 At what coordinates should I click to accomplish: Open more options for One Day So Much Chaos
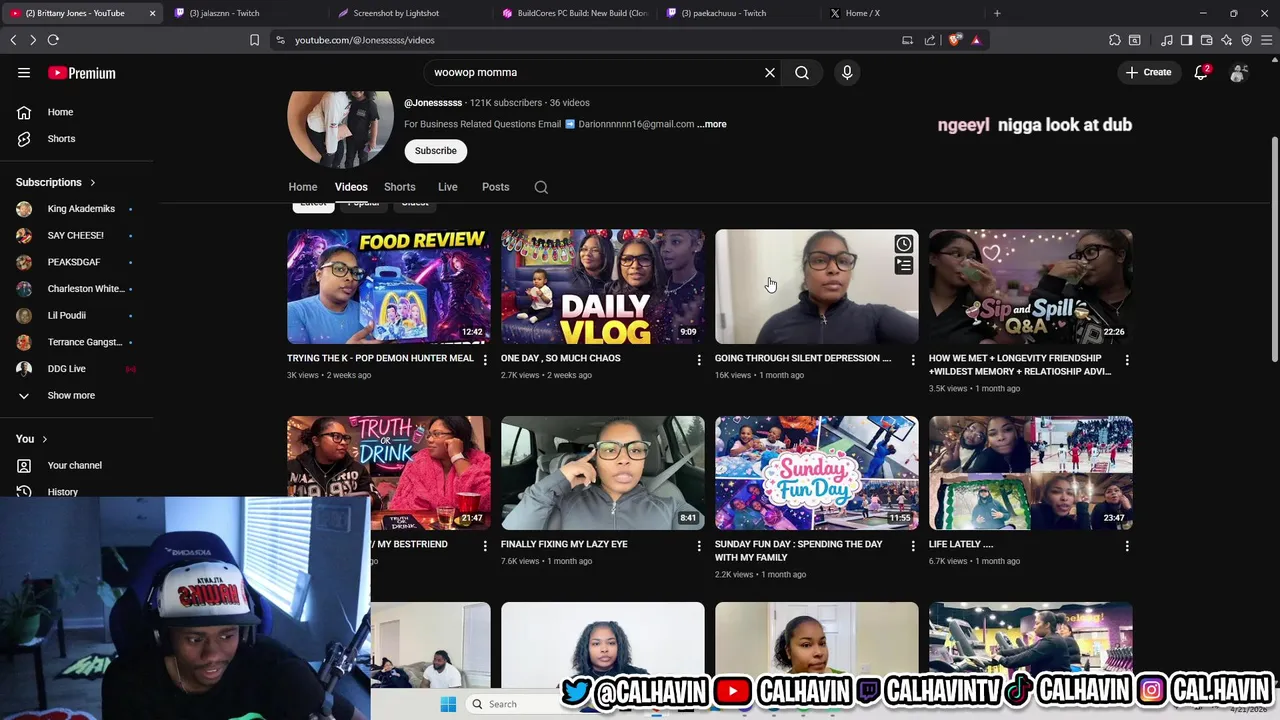coord(699,360)
